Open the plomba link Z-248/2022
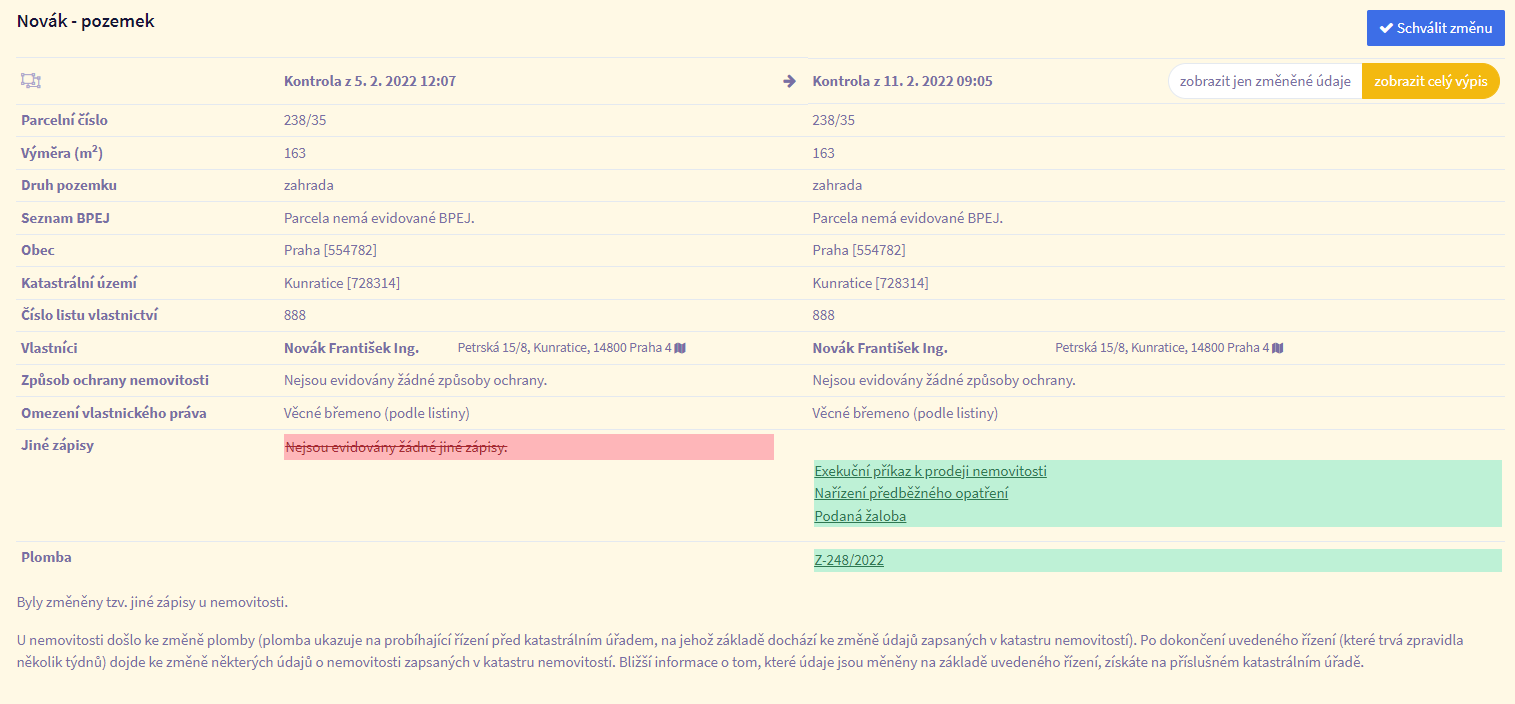Image resolution: width=1515 pixels, height=704 pixels. pyautogui.click(x=849, y=560)
